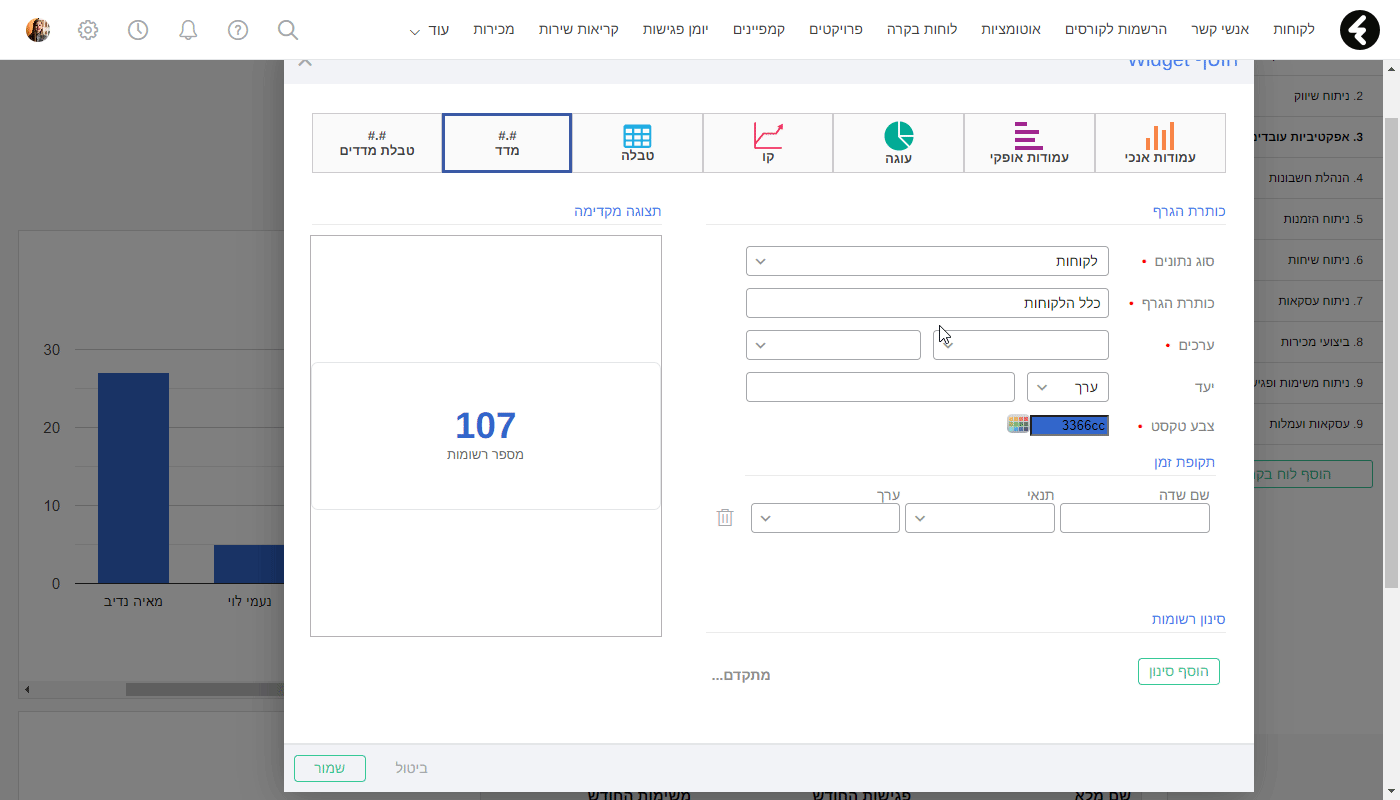
Task: Click the מאיה נדיב chart bar label
Action: click(x=134, y=601)
